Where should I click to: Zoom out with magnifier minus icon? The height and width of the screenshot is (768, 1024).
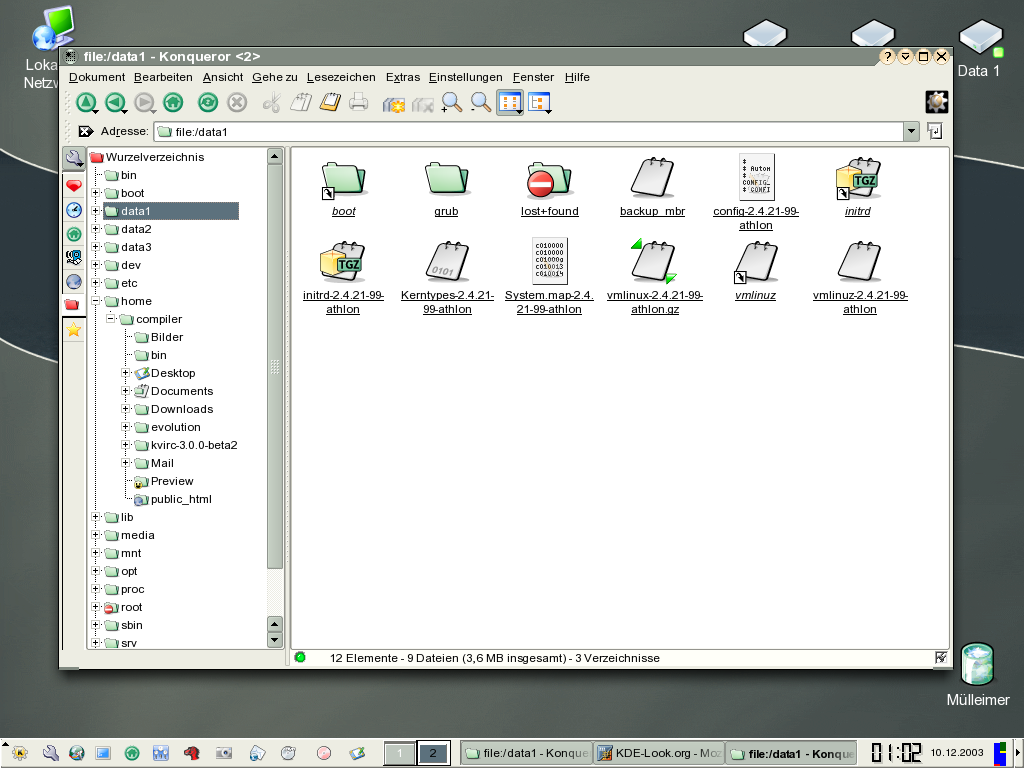[x=481, y=103]
